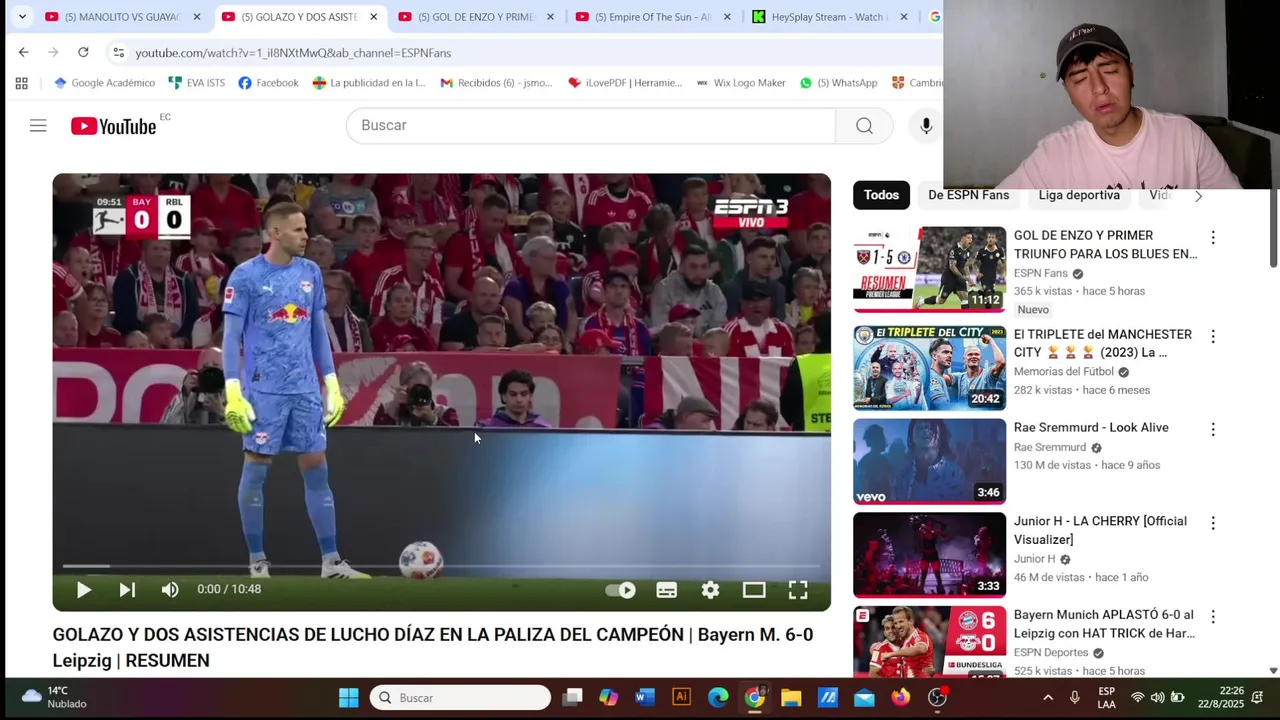Open Bayern Munich APLASTÓ 6-0 video title
This screenshot has height=720, width=1280.
coord(1104,624)
